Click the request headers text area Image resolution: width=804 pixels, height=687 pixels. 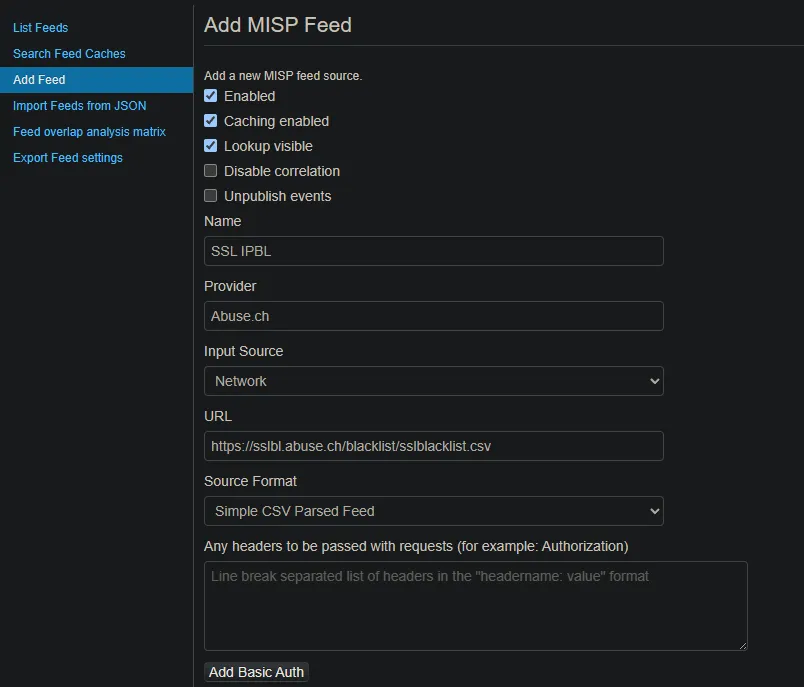click(475, 606)
